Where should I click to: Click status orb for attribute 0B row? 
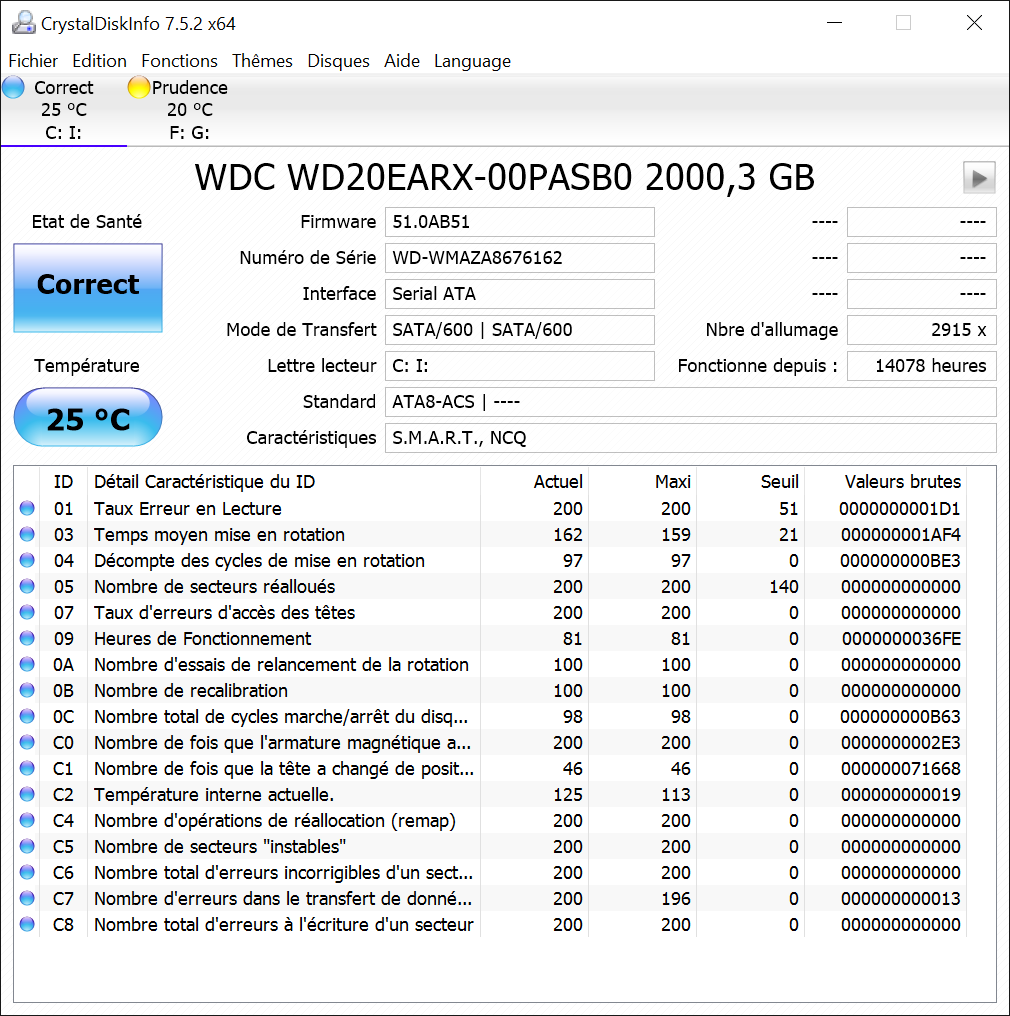tap(27, 690)
